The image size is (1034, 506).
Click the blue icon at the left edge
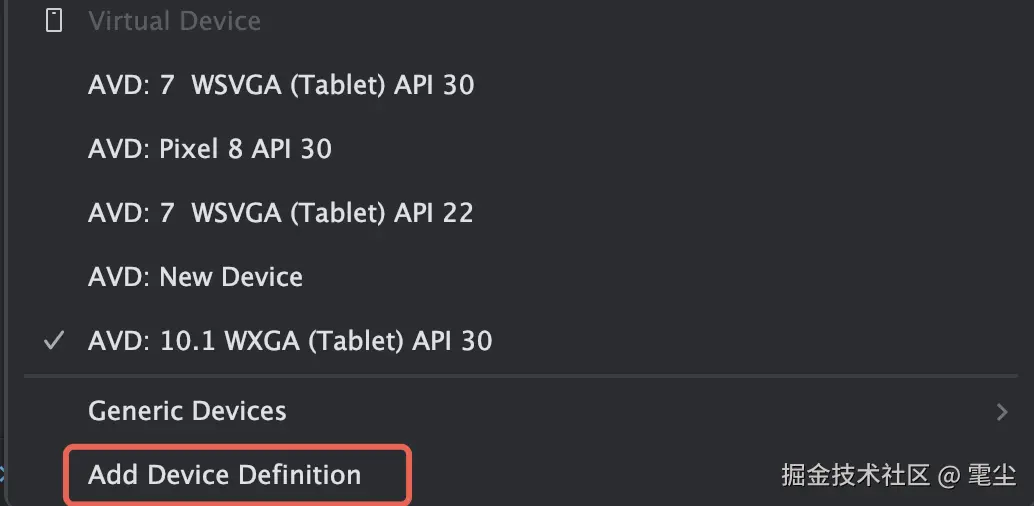pos(2,474)
